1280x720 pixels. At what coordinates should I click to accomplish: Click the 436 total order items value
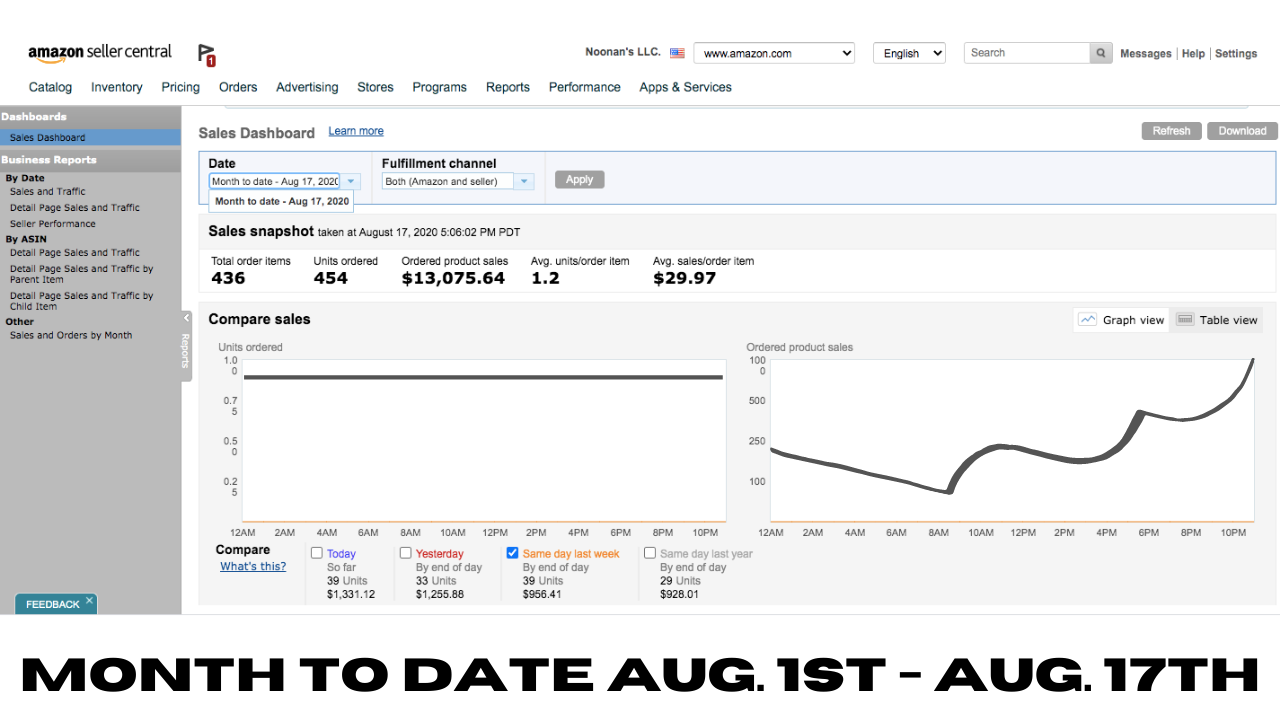(x=228, y=278)
